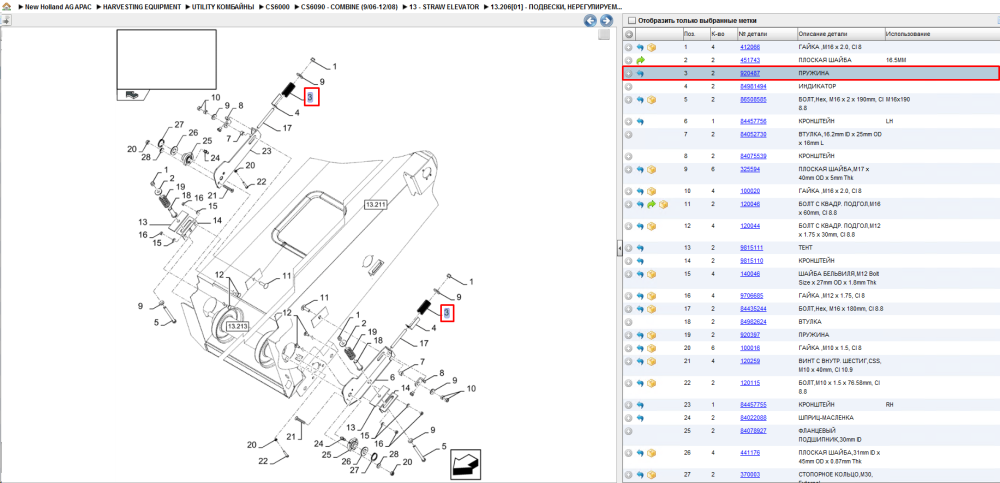Select the 'ШПРИЦ-МАСЛЕНКА' description text
1000x483 pixels.
[824, 418]
